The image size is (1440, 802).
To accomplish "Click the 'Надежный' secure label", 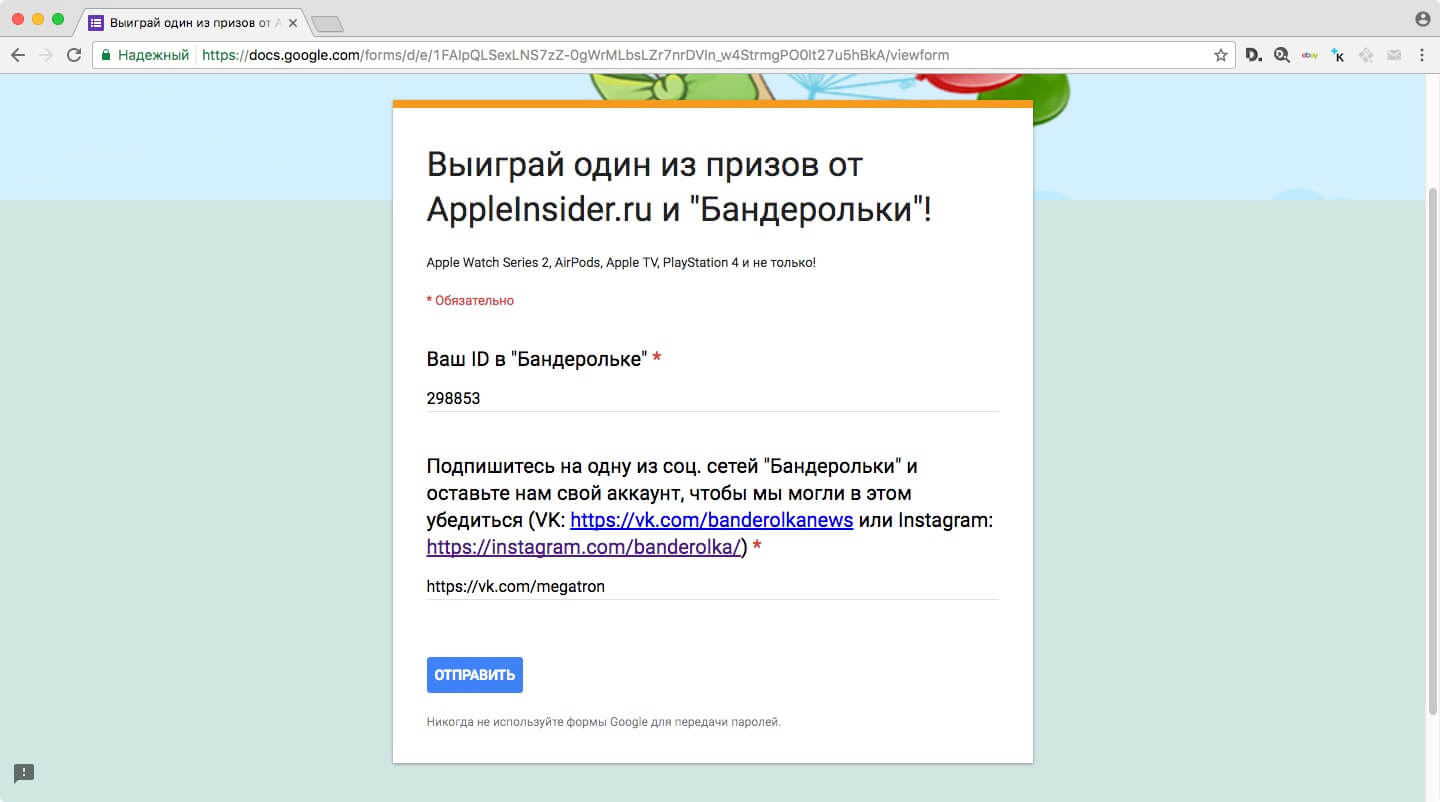I will [153, 56].
